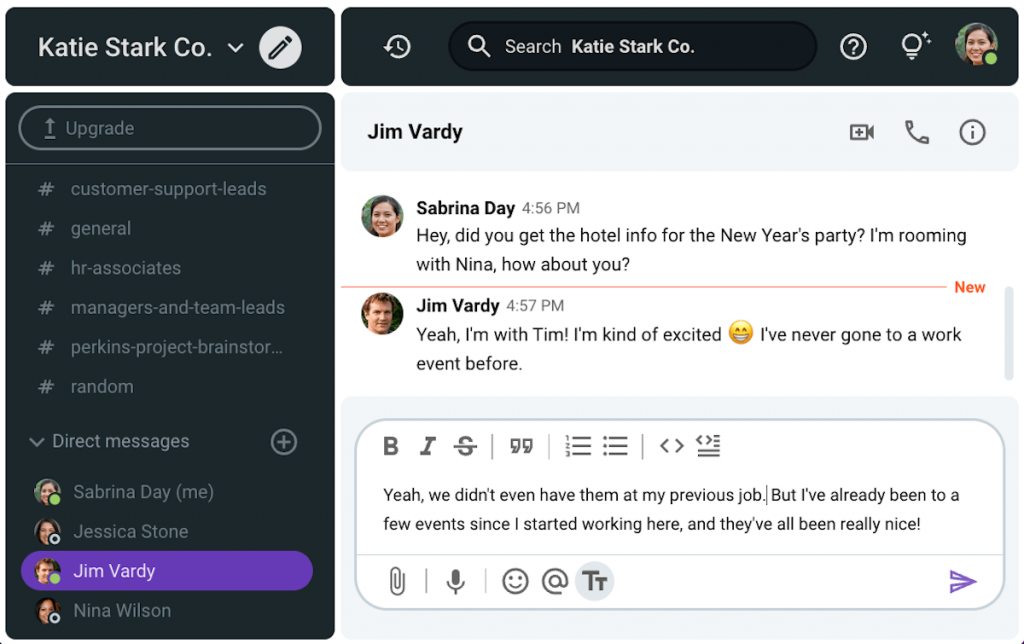
Task: Record audio with the microphone icon
Action: point(456,581)
